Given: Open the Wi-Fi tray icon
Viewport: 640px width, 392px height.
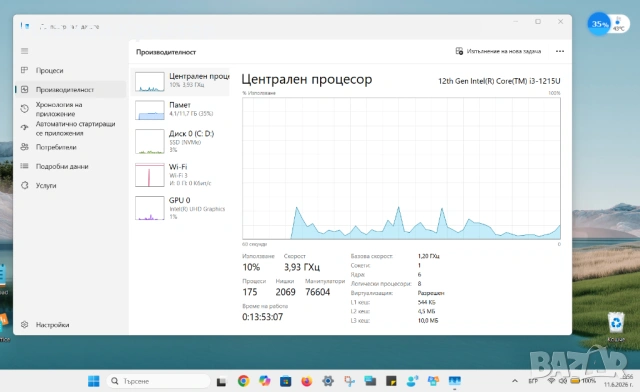Looking at the screenshot, I should pyautogui.click(x=551, y=381).
